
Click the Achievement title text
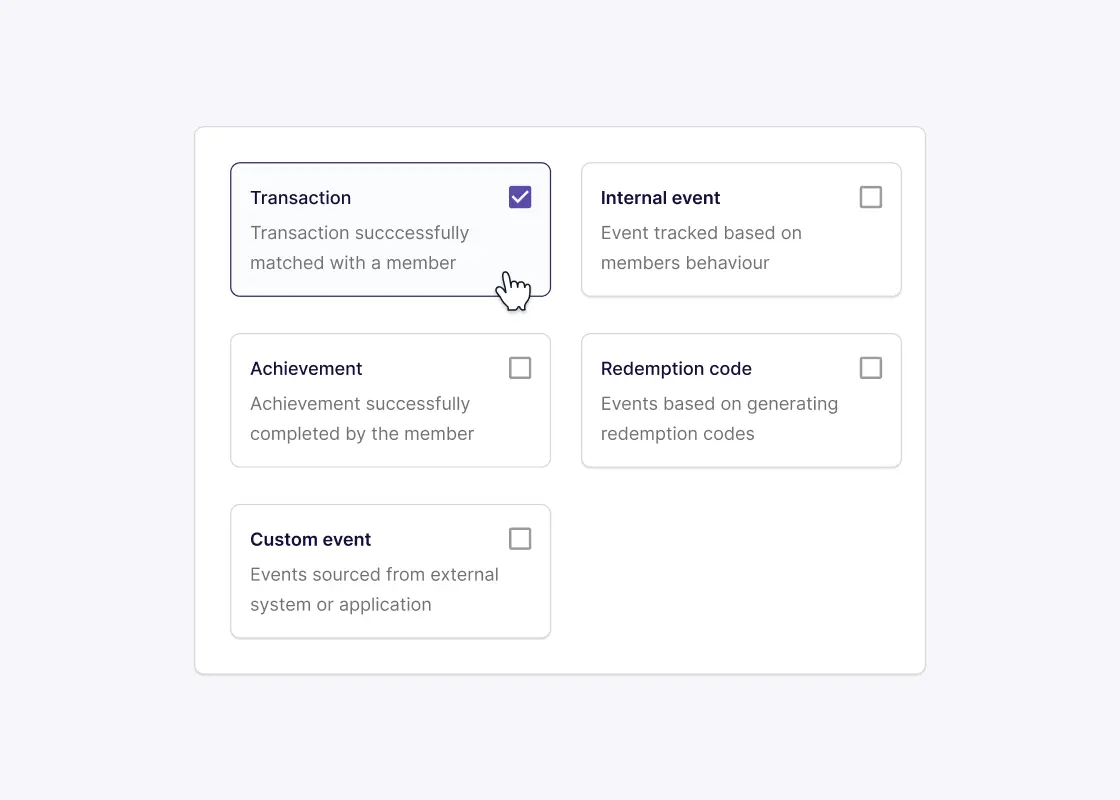306,368
